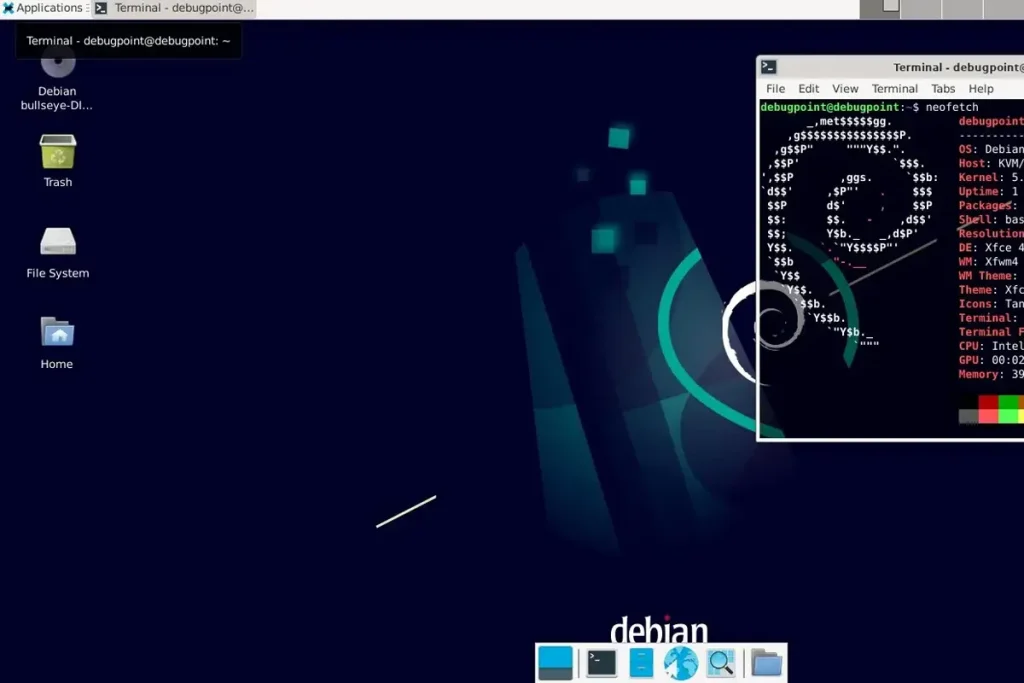Open the Home folder from the dock

coord(765,662)
